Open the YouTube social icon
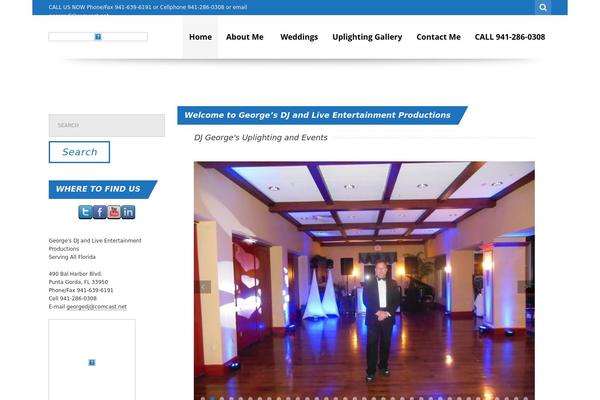Image resolution: width=600 pixels, height=400 pixels. 114,212
